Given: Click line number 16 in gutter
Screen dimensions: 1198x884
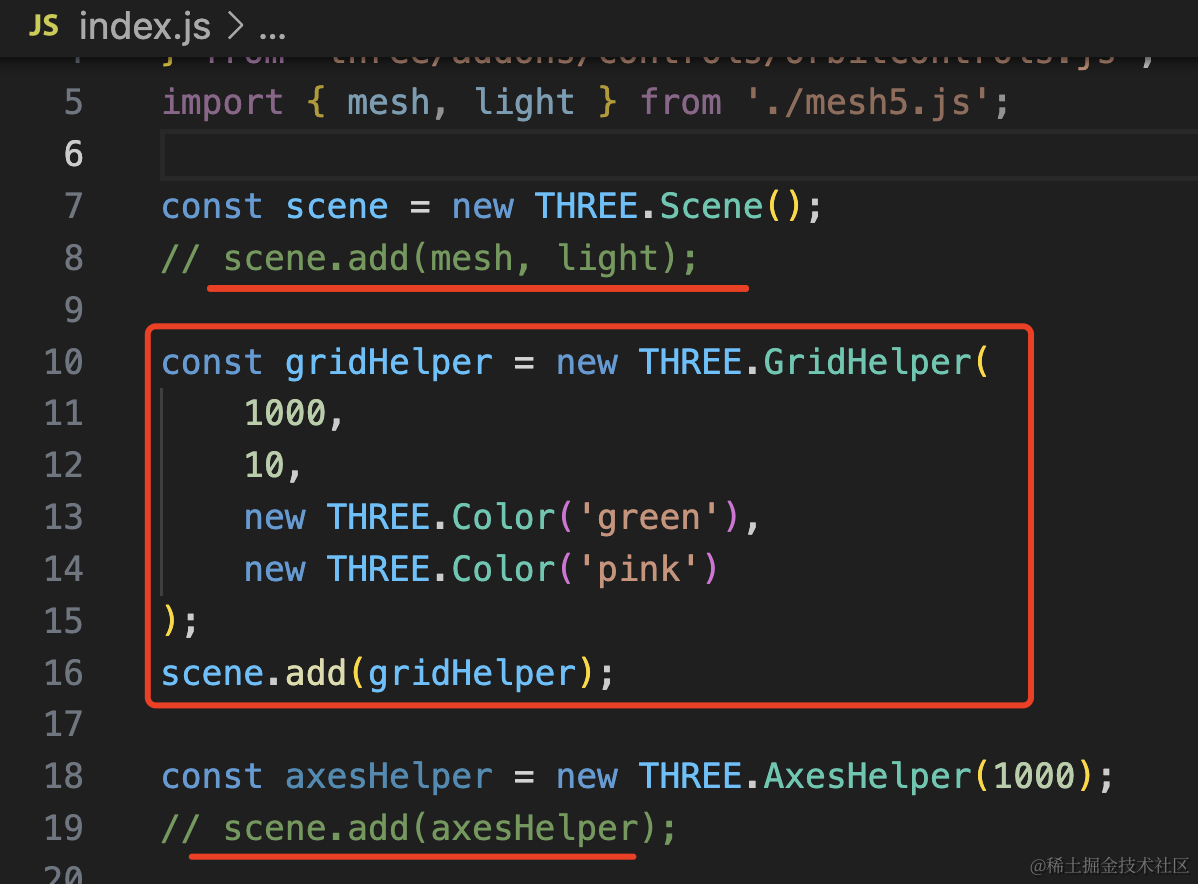Looking at the screenshot, I should point(63,673).
